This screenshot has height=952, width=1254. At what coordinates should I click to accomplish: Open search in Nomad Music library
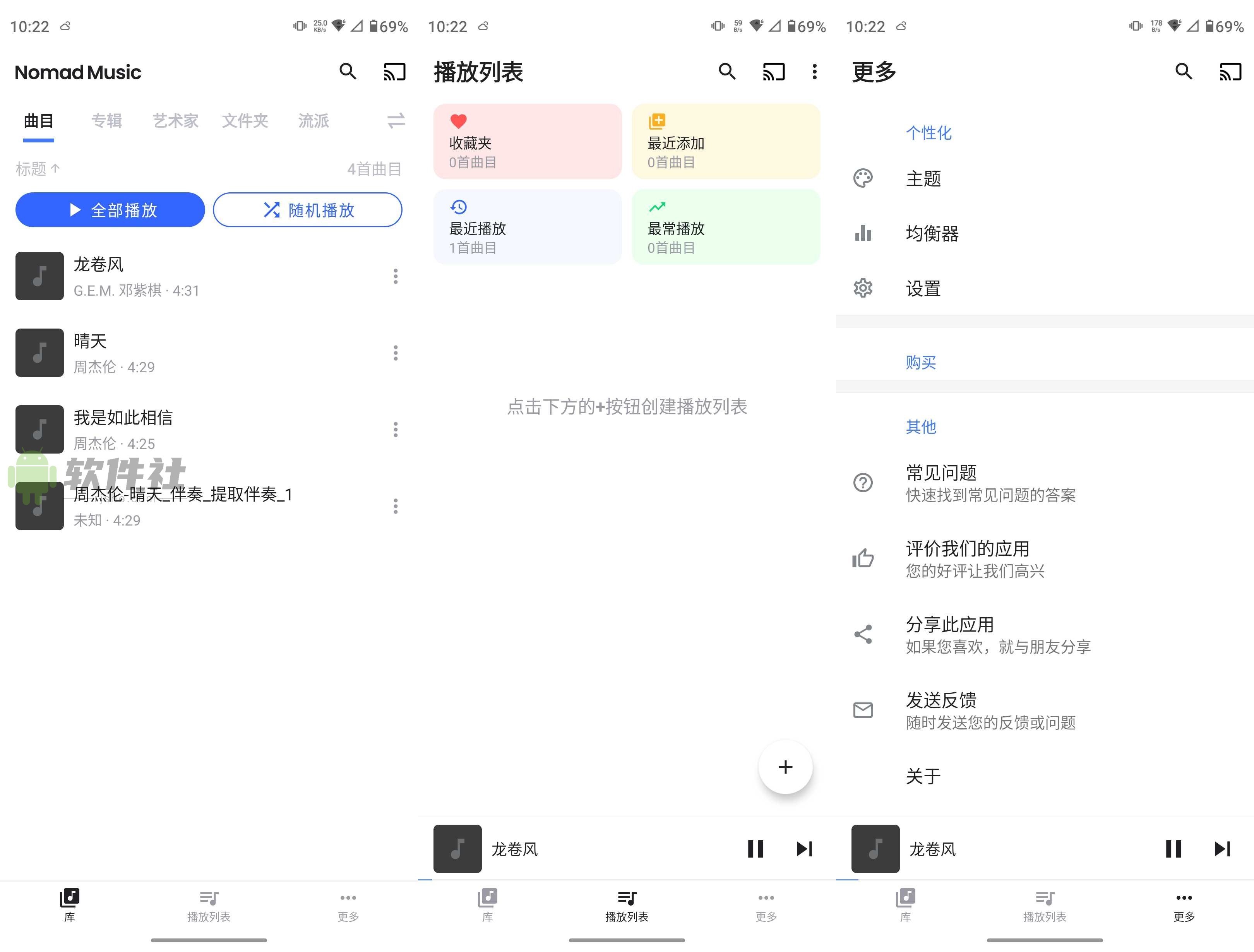[348, 72]
